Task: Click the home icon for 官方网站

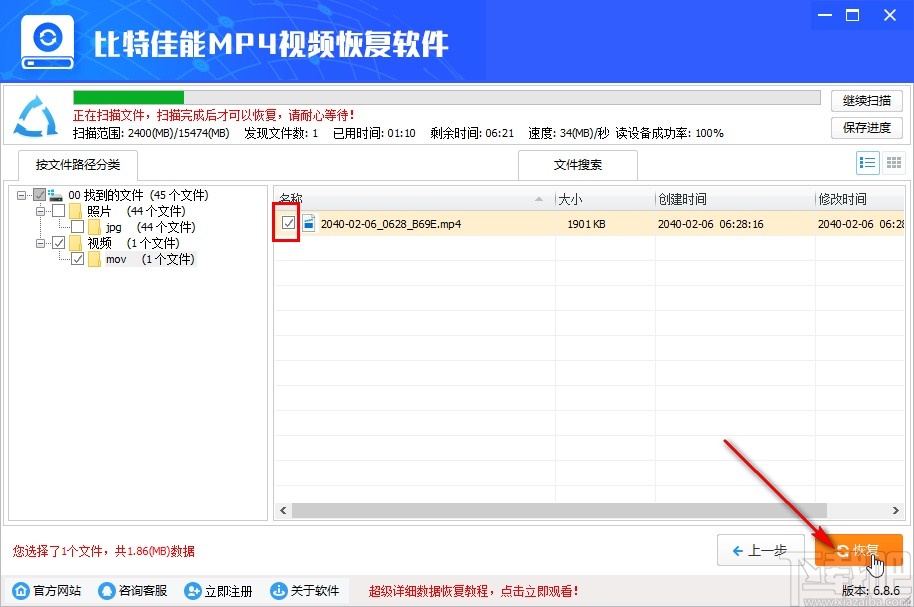Action: tap(20, 591)
